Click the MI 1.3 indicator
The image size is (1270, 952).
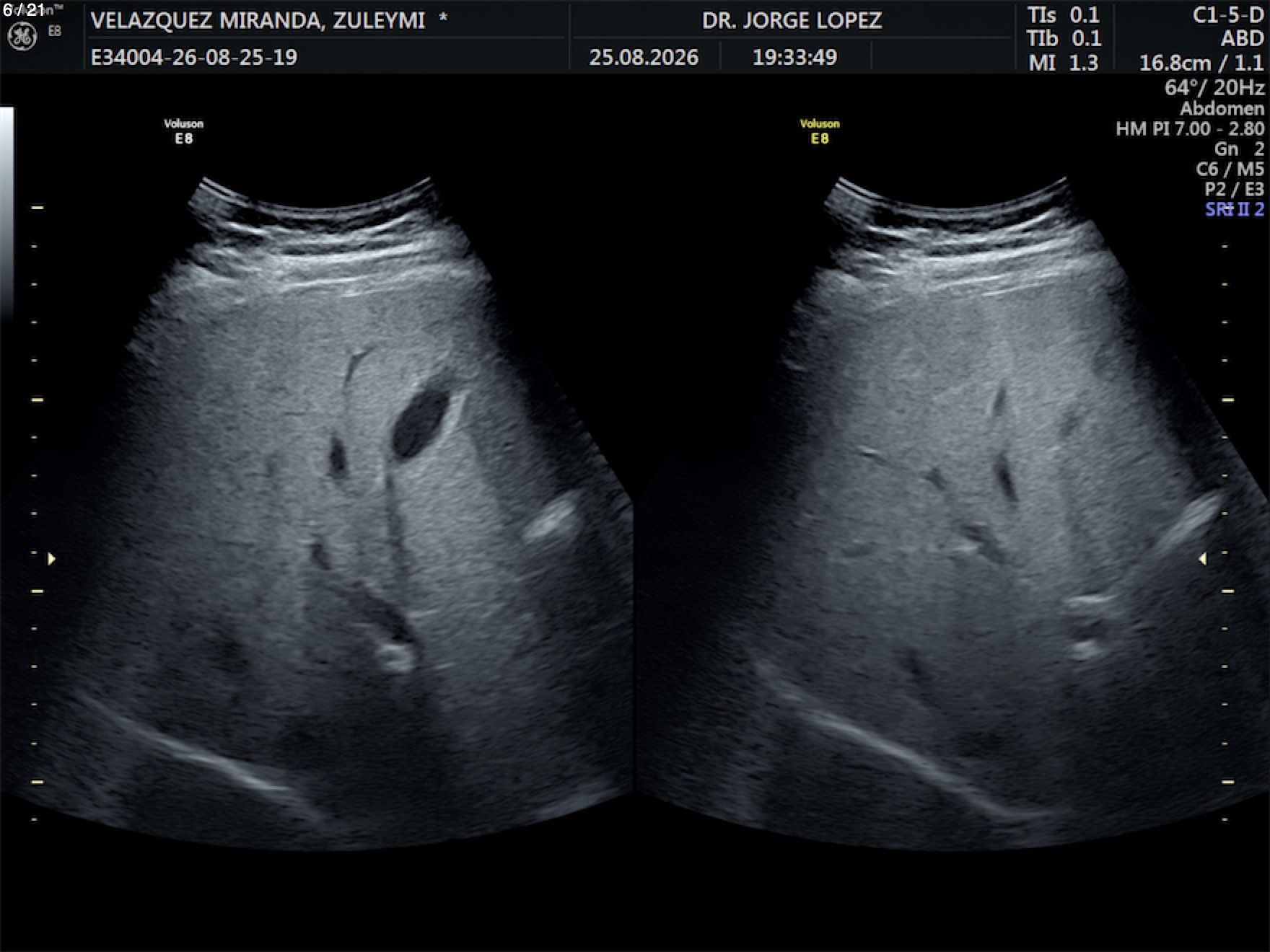point(1064,63)
